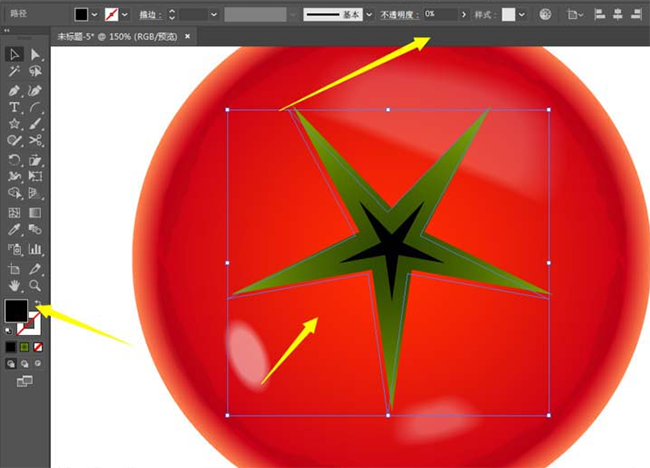Switch to the 未标题-5 document tab
This screenshot has height=468, width=650.
pos(117,36)
